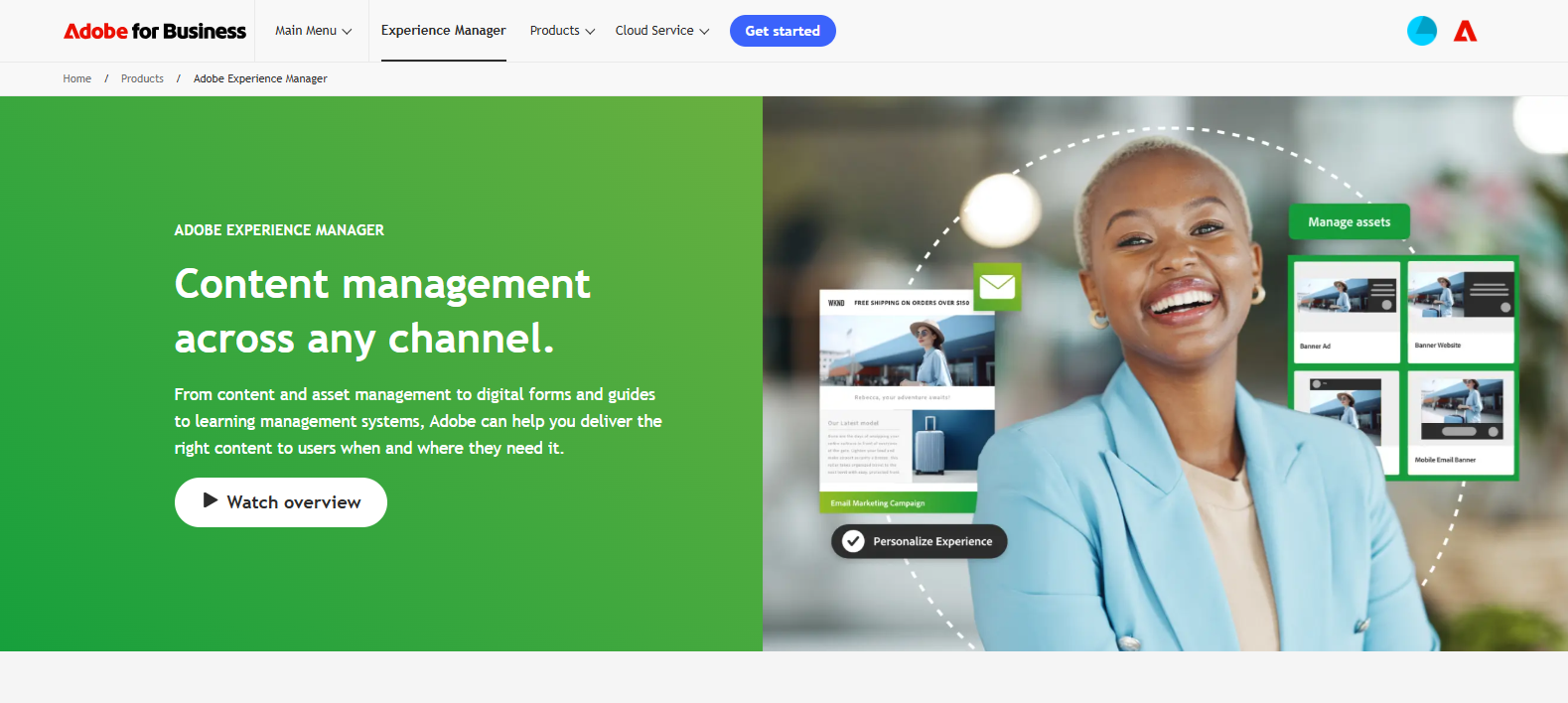The height and width of the screenshot is (703, 1568).
Task: Click the FREE SHIPPING ON ORDERS banner text
Action: (912, 303)
